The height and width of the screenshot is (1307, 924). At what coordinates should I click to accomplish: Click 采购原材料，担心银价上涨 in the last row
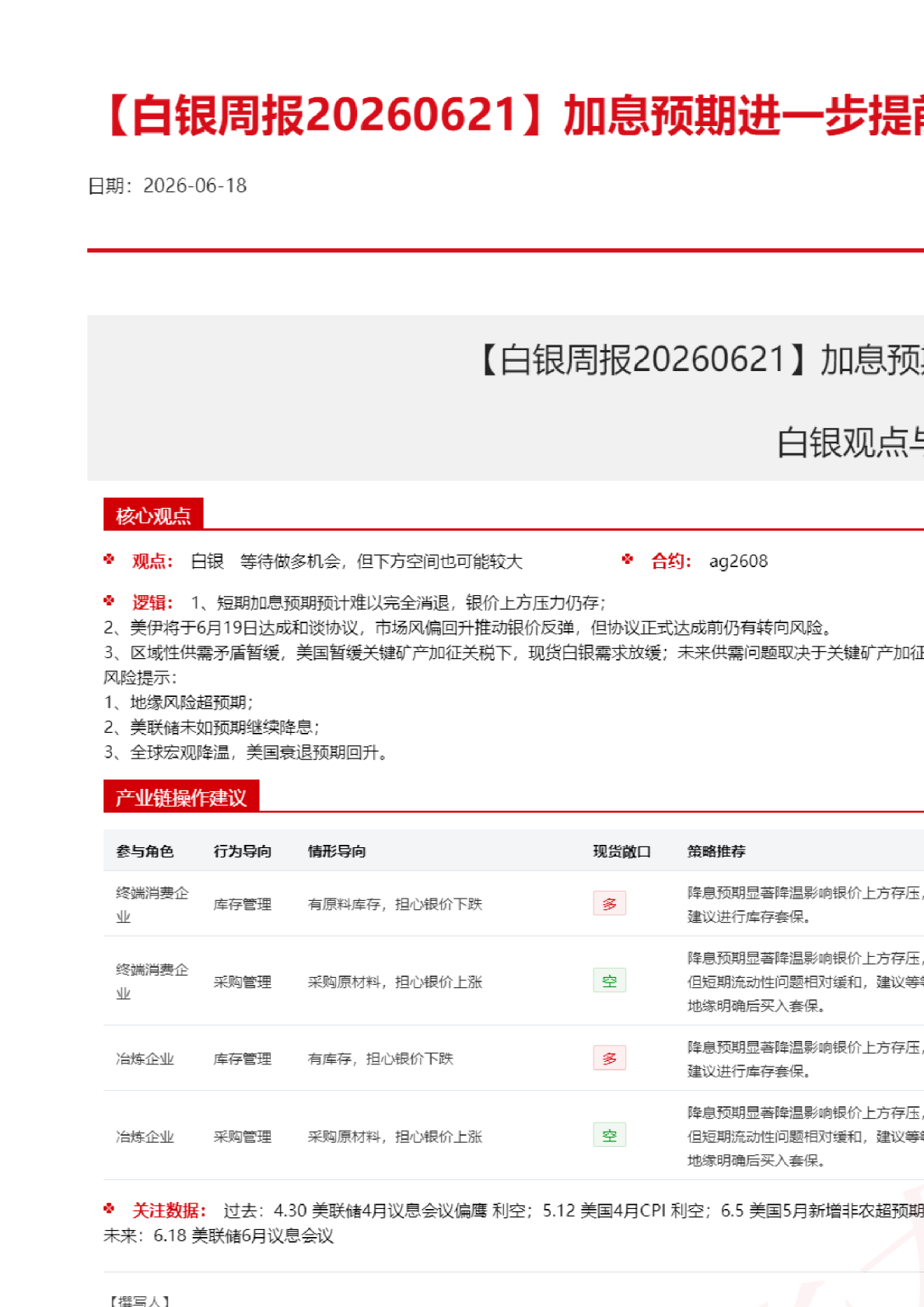(395, 1136)
